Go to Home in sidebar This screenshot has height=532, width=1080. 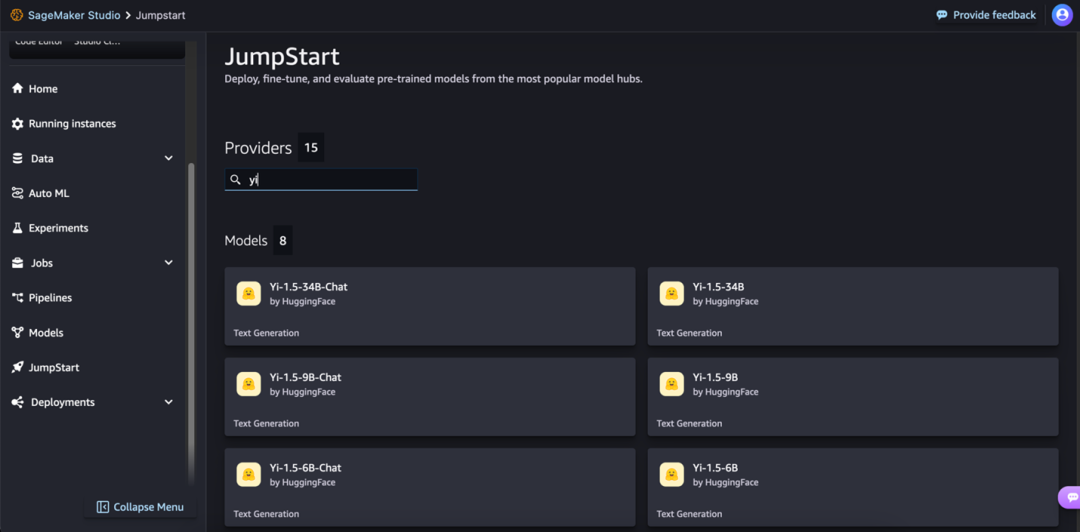point(43,89)
